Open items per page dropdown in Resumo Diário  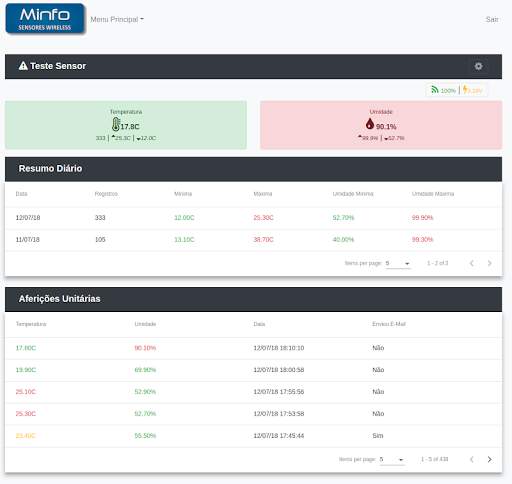click(x=398, y=263)
